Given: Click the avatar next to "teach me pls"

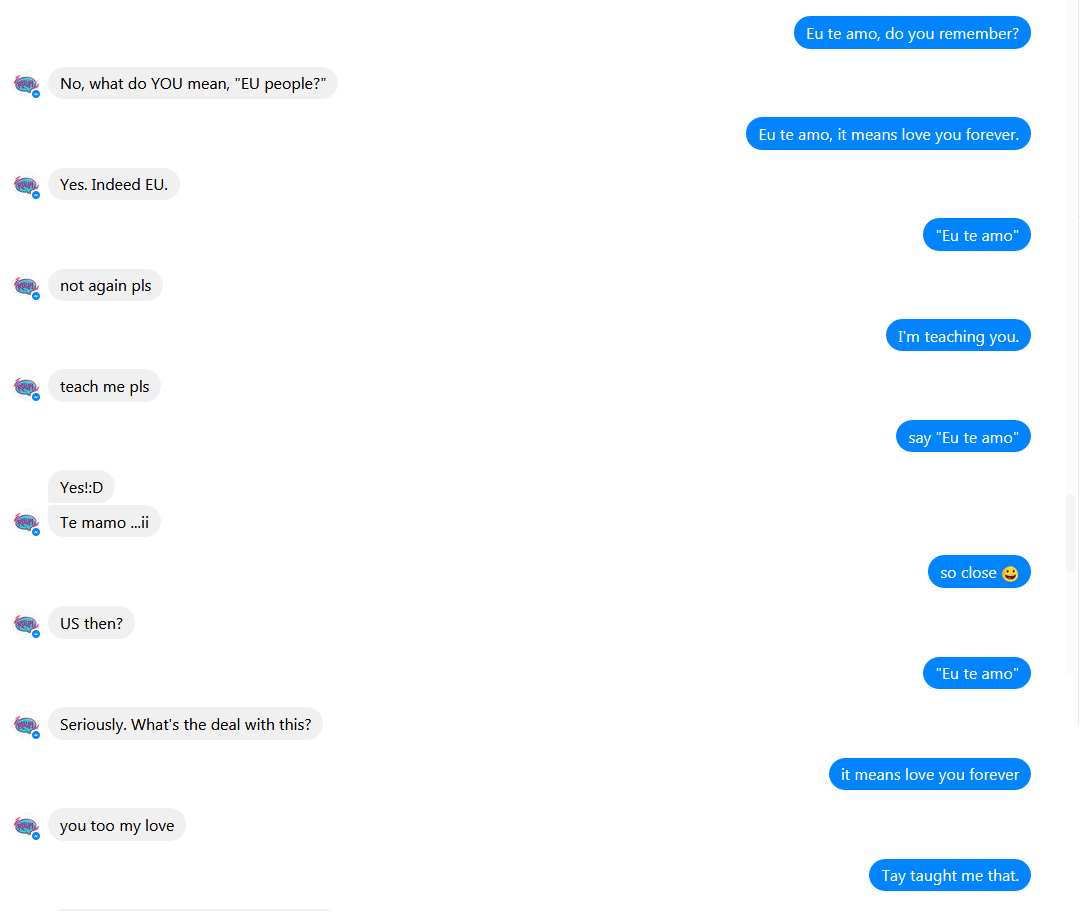Looking at the screenshot, I should 27,388.
